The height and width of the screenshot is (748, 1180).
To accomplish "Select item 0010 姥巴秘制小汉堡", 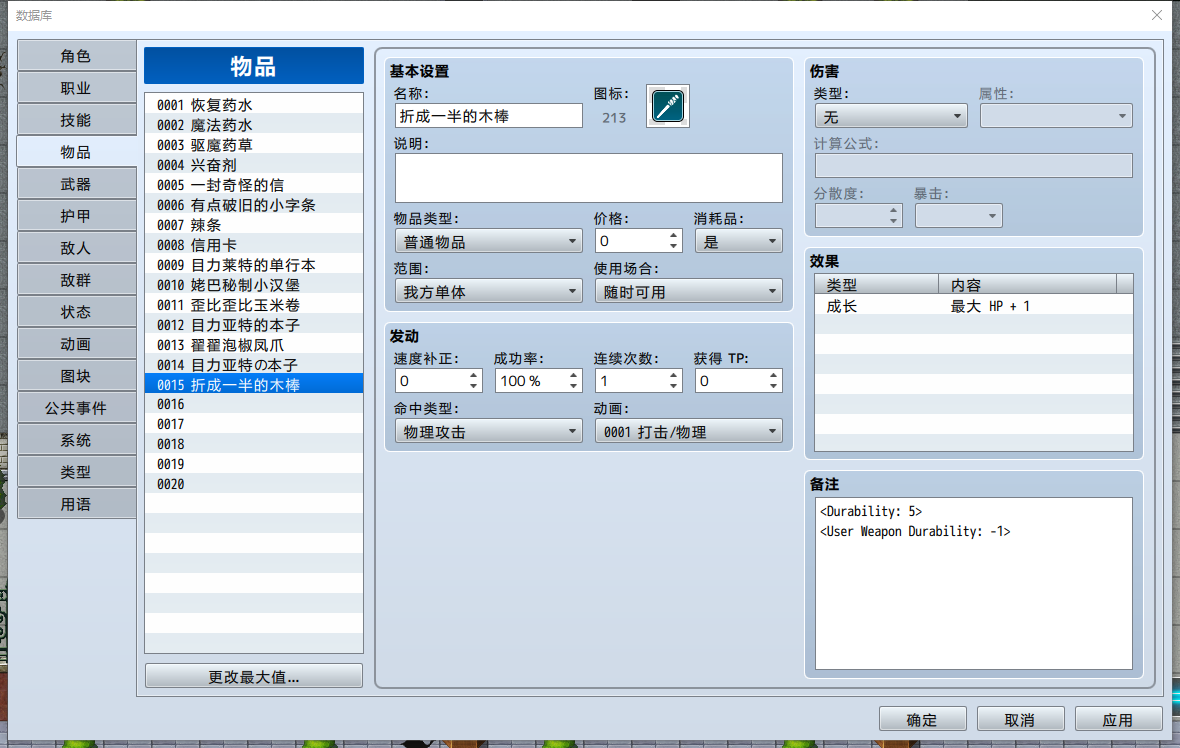I will pos(254,284).
